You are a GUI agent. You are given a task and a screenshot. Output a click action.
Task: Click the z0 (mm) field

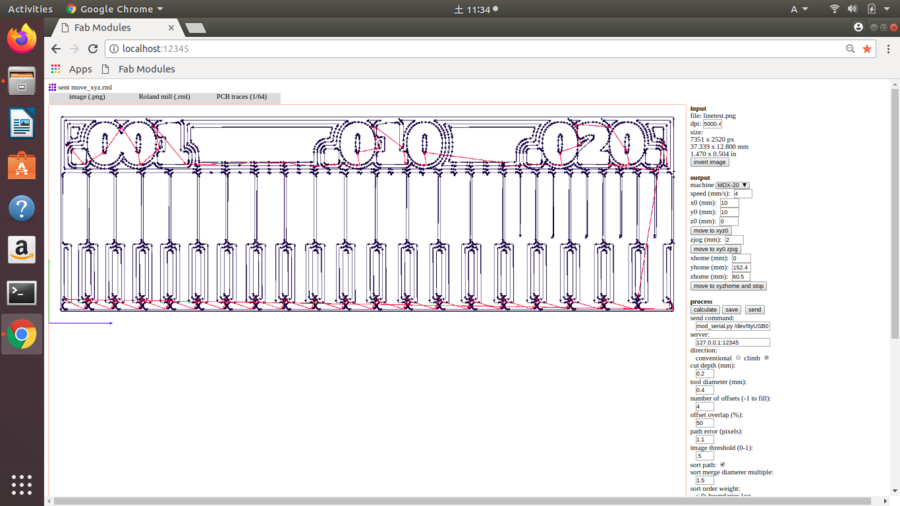(729, 221)
